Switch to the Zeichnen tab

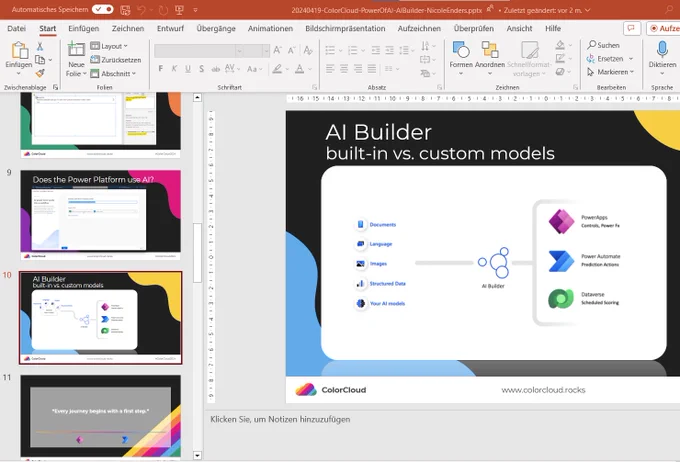coord(128,28)
